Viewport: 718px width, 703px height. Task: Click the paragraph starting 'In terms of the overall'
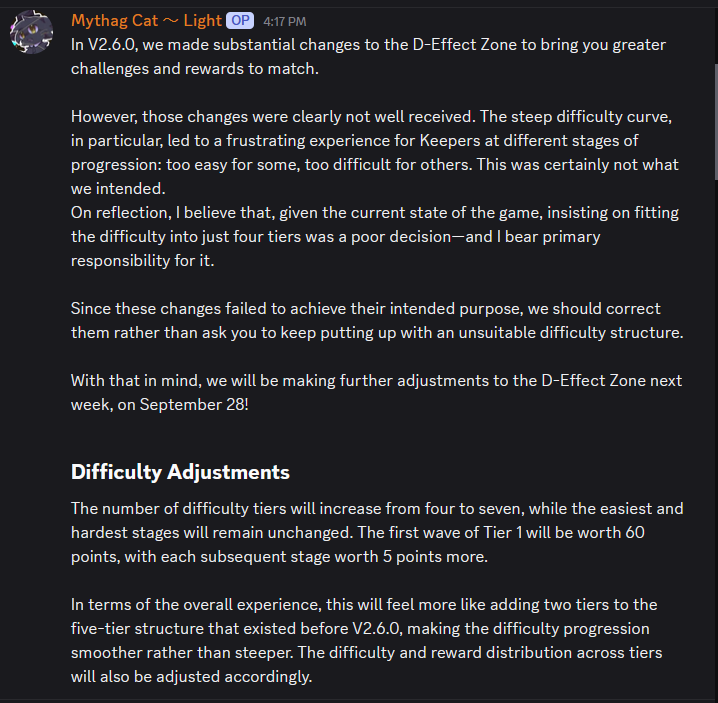pyautogui.click(x=366, y=640)
